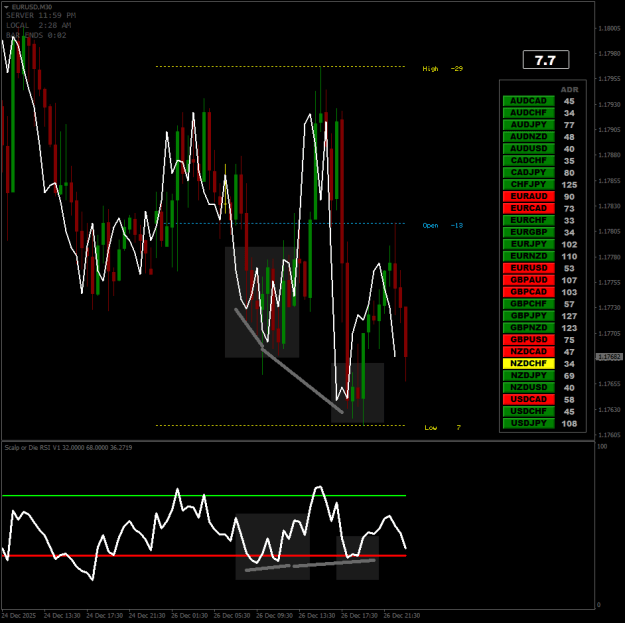The width and height of the screenshot is (625, 623).
Task: Click the High -29 label
Action: (442, 69)
